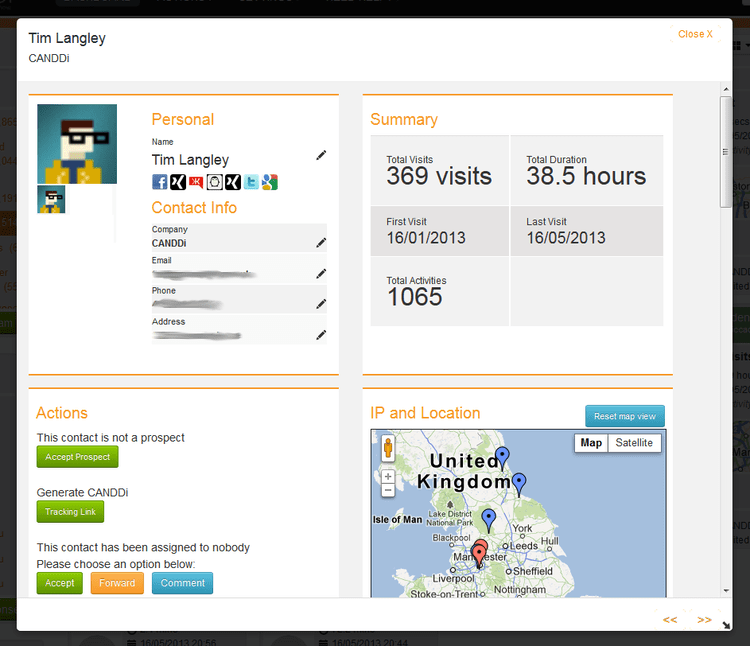Edit the Company CANDDi pencil icon
This screenshot has height=646, width=750.
coord(321,243)
